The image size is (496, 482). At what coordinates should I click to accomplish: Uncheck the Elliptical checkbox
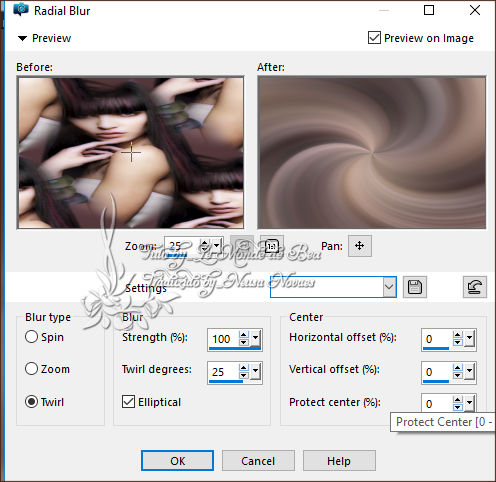tap(128, 402)
